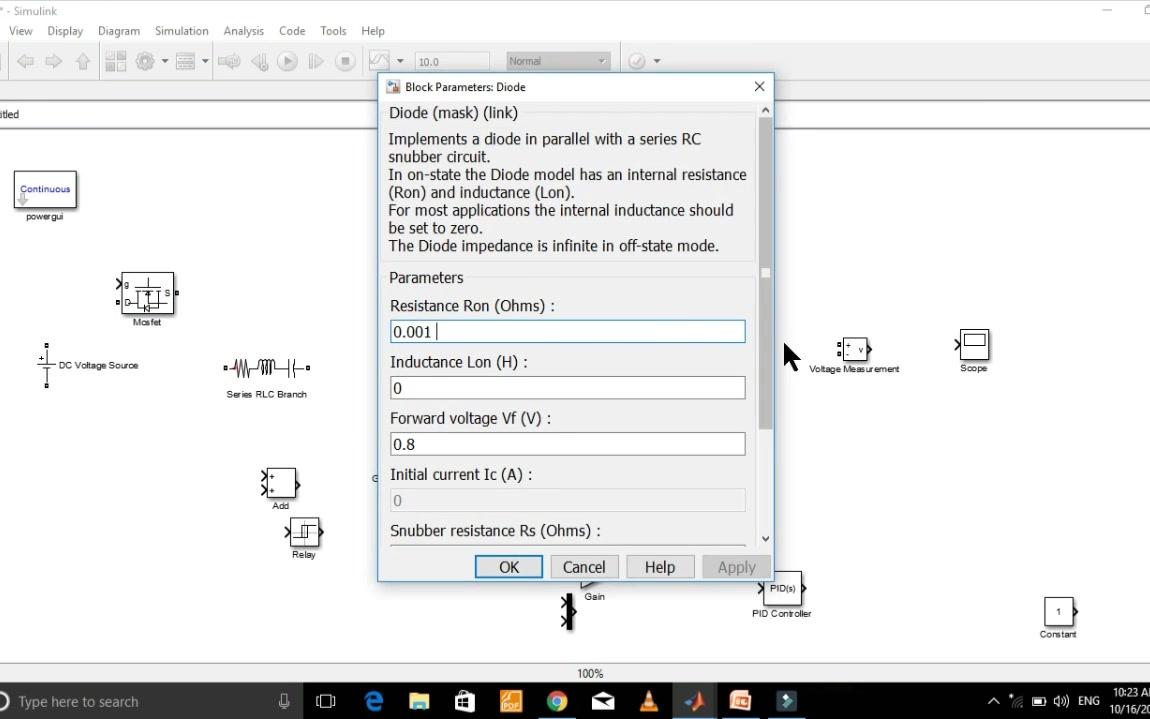The width and height of the screenshot is (1150, 719).
Task: Click the dialog scrollbar up arrow
Action: (765, 110)
